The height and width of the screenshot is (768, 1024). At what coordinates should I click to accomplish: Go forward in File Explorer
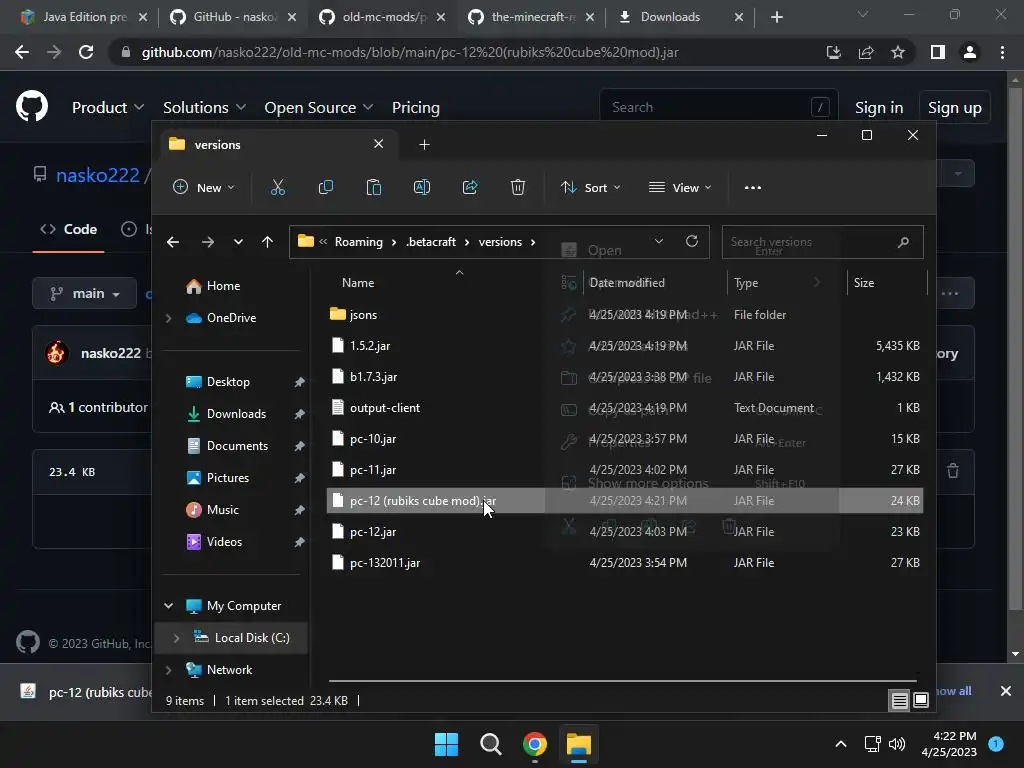coord(208,242)
